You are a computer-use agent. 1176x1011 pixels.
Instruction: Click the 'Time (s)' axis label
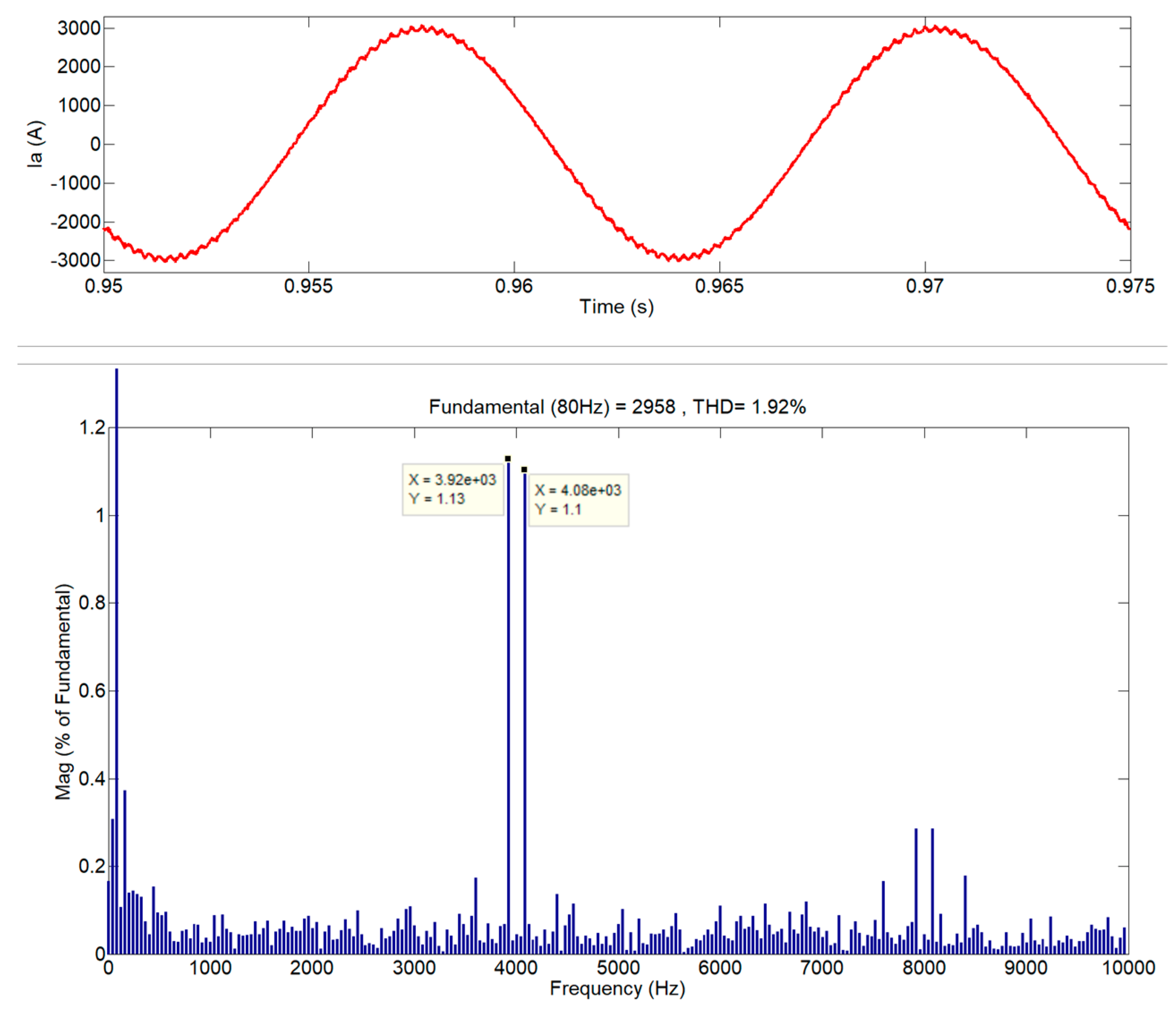616,307
